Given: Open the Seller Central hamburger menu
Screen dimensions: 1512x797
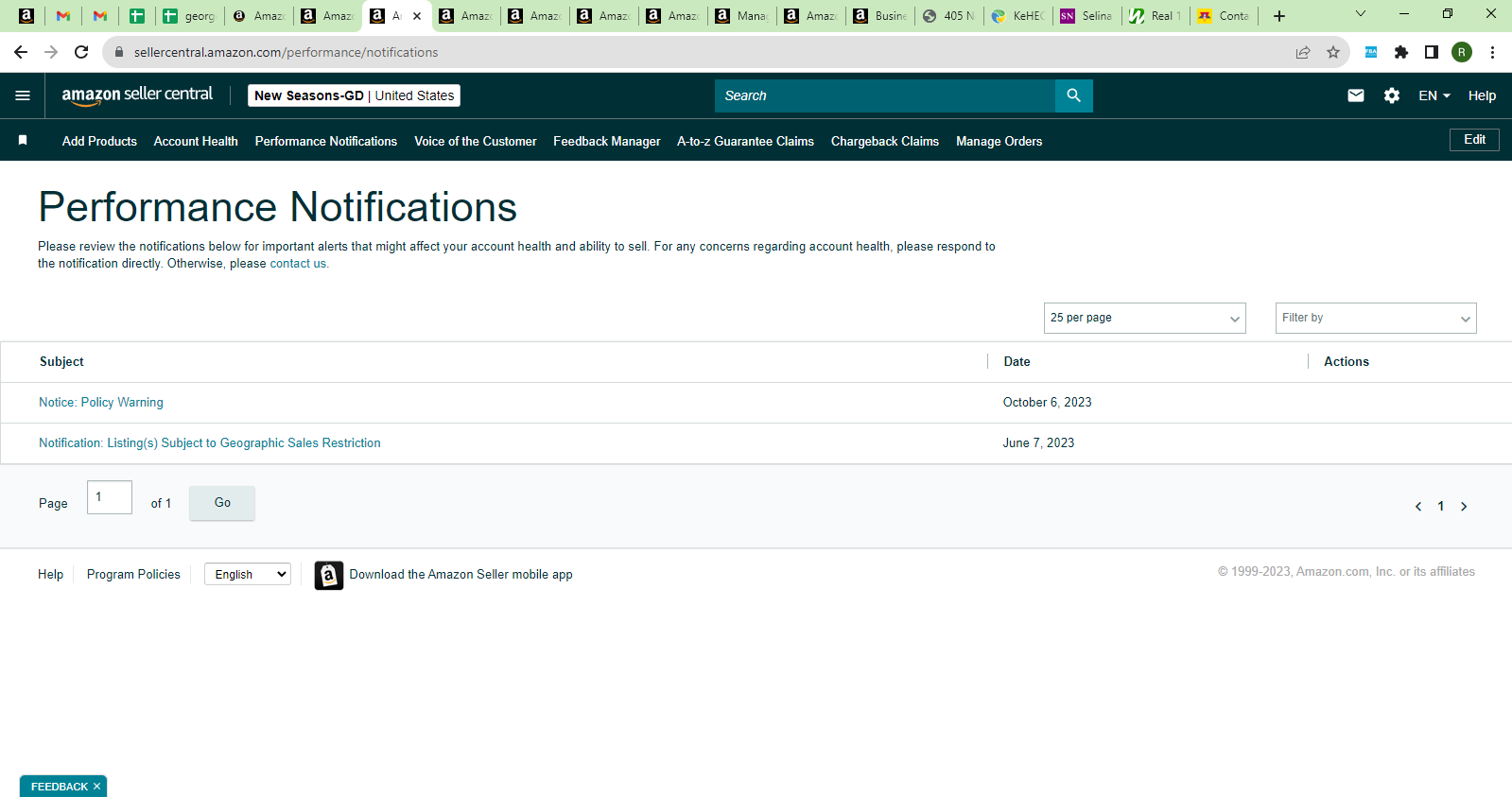Looking at the screenshot, I should coord(23,95).
